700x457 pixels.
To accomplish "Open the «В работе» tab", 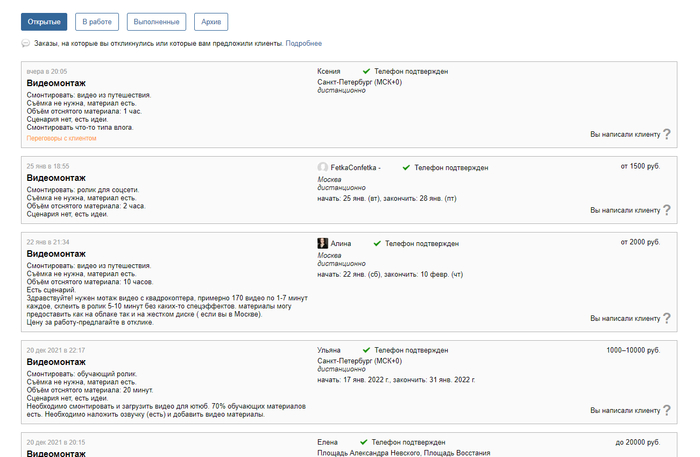I will pyautogui.click(x=97, y=21).
